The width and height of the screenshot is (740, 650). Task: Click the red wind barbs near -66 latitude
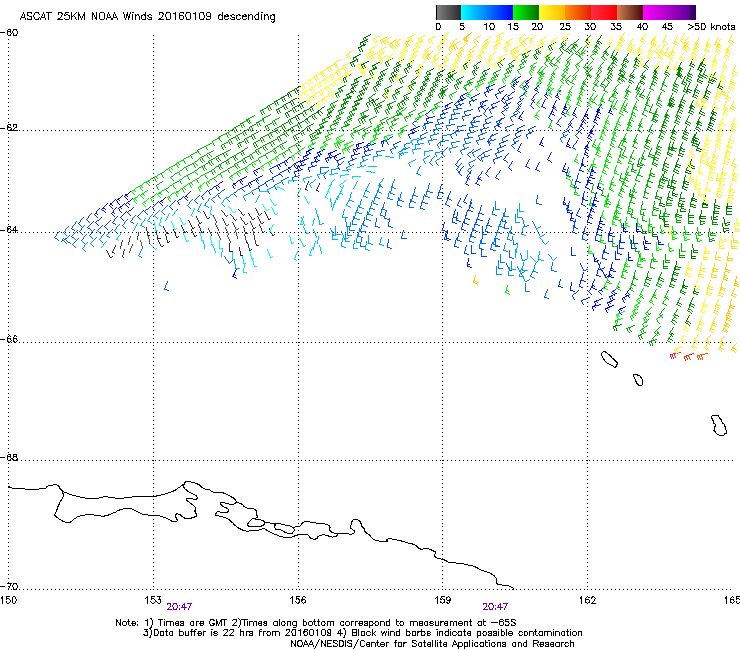pyautogui.click(x=689, y=355)
